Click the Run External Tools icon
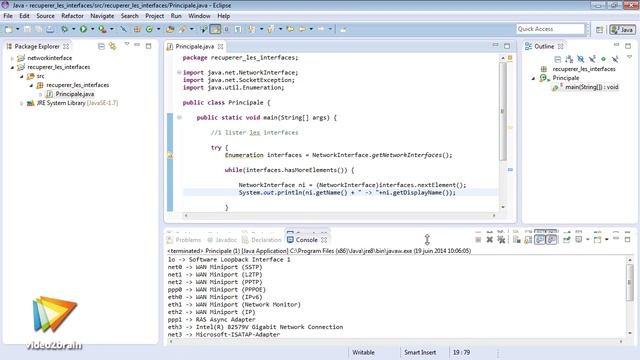The image size is (640, 360). pos(102,29)
